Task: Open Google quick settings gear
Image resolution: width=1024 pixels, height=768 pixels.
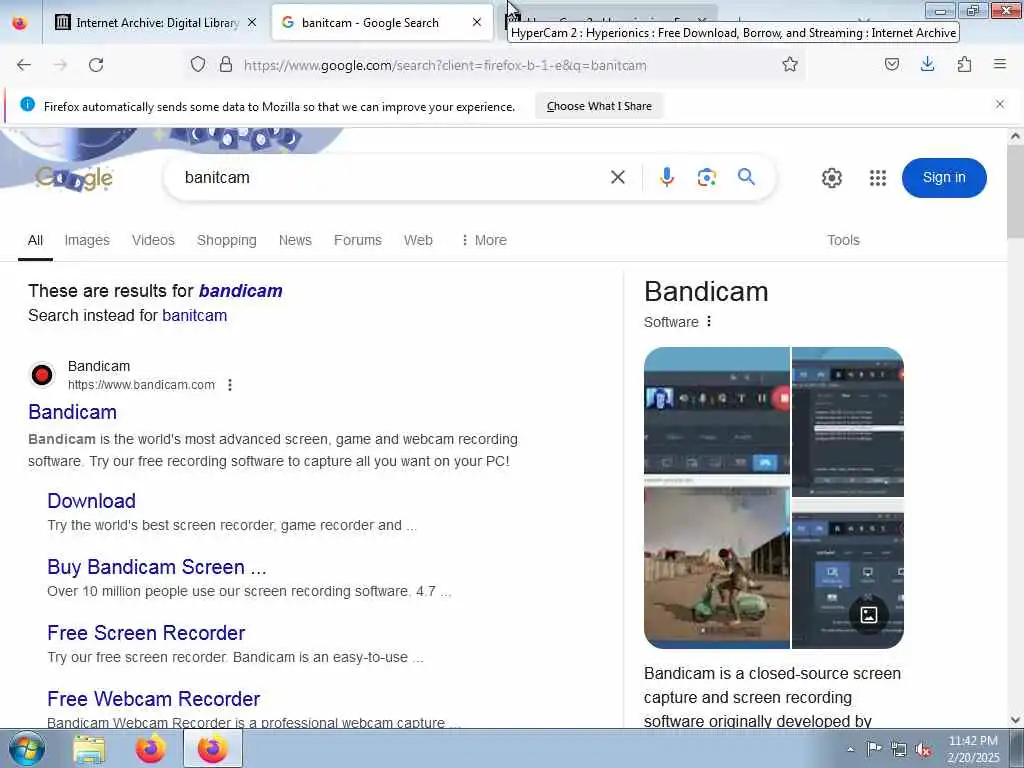Action: tap(831, 178)
